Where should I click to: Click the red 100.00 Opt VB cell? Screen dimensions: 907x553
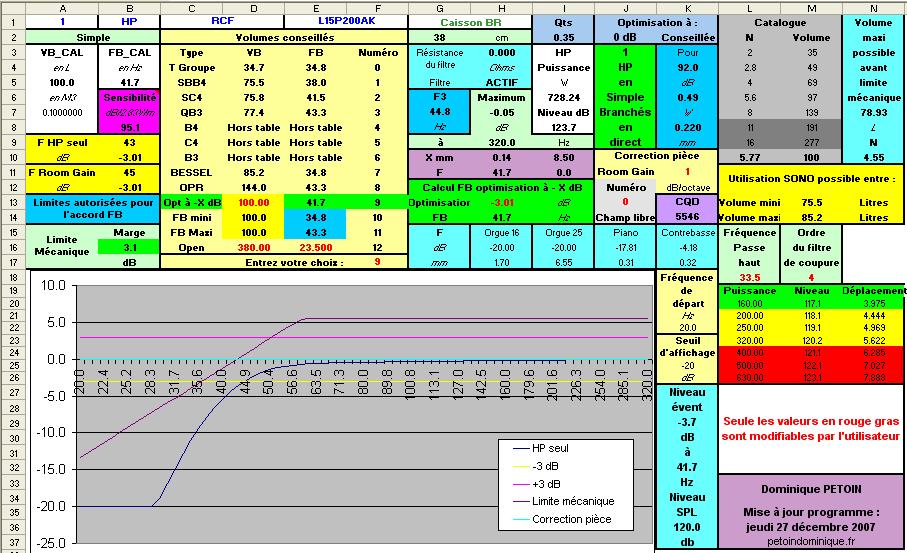click(x=253, y=202)
